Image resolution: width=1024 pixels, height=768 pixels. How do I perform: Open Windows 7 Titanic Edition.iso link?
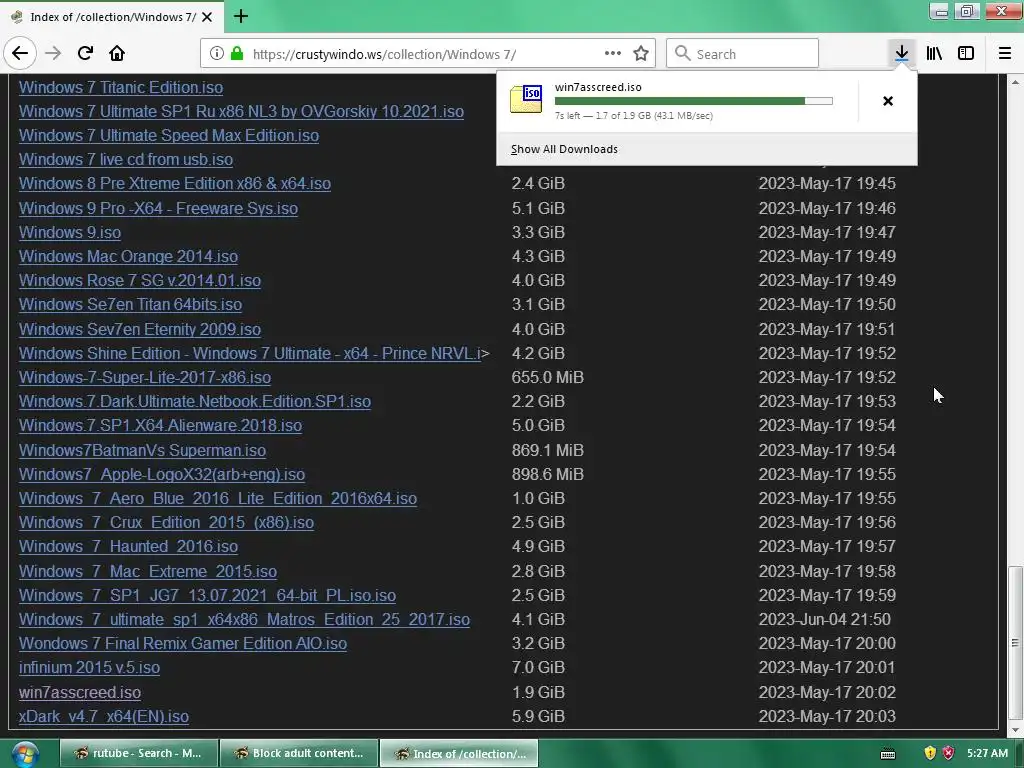coord(121,88)
